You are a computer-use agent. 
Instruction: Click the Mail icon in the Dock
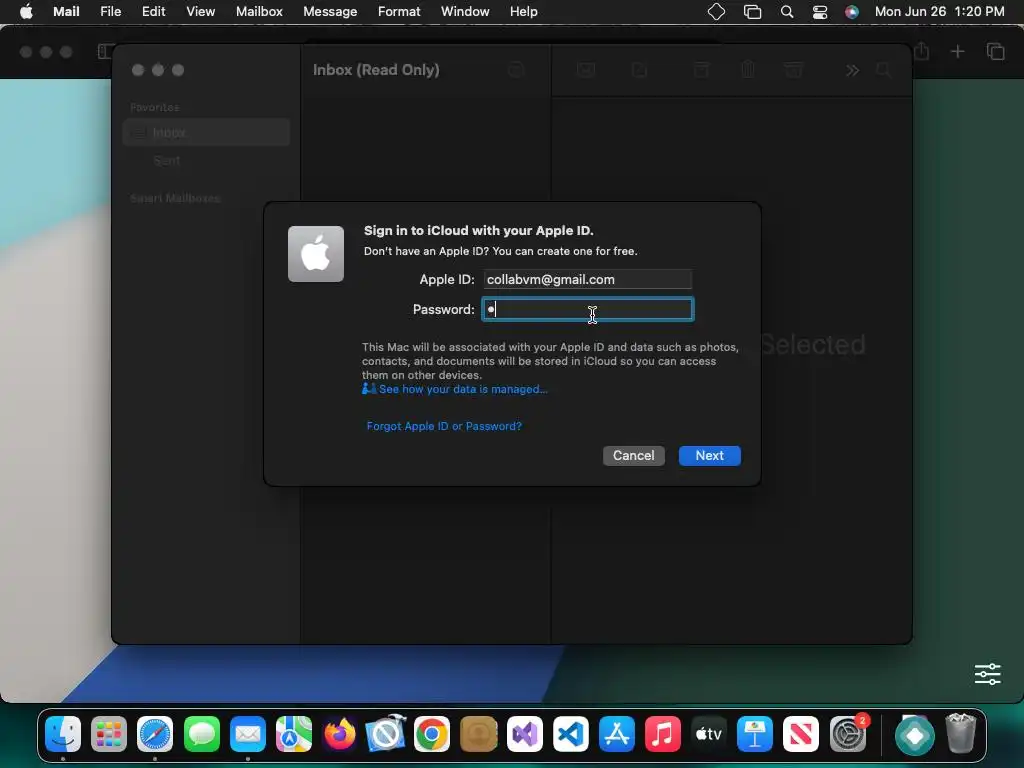pyautogui.click(x=248, y=734)
